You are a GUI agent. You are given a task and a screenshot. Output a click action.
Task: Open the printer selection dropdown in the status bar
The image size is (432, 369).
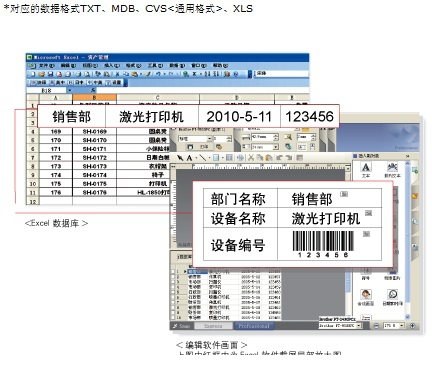point(359,326)
